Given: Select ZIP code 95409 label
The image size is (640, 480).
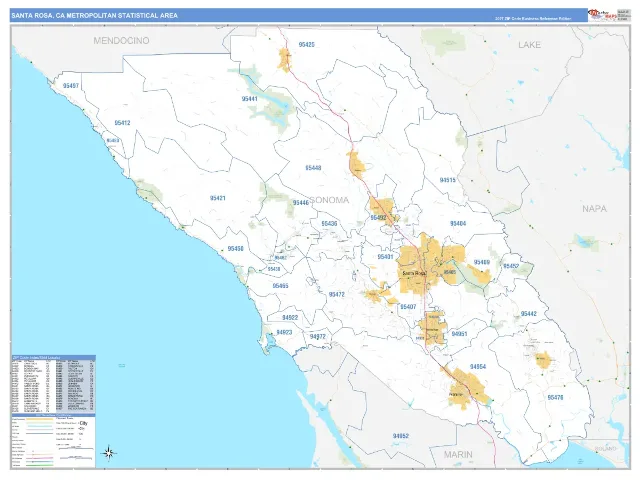Looking at the screenshot, I should point(482,262).
